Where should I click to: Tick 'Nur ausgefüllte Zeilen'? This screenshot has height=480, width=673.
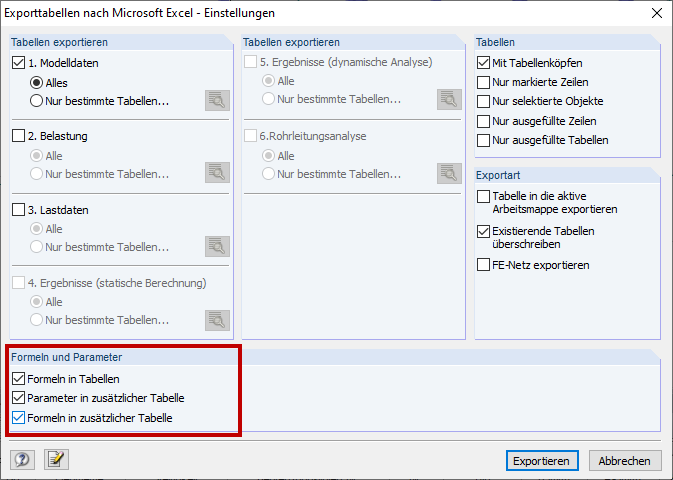click(485, 121)
